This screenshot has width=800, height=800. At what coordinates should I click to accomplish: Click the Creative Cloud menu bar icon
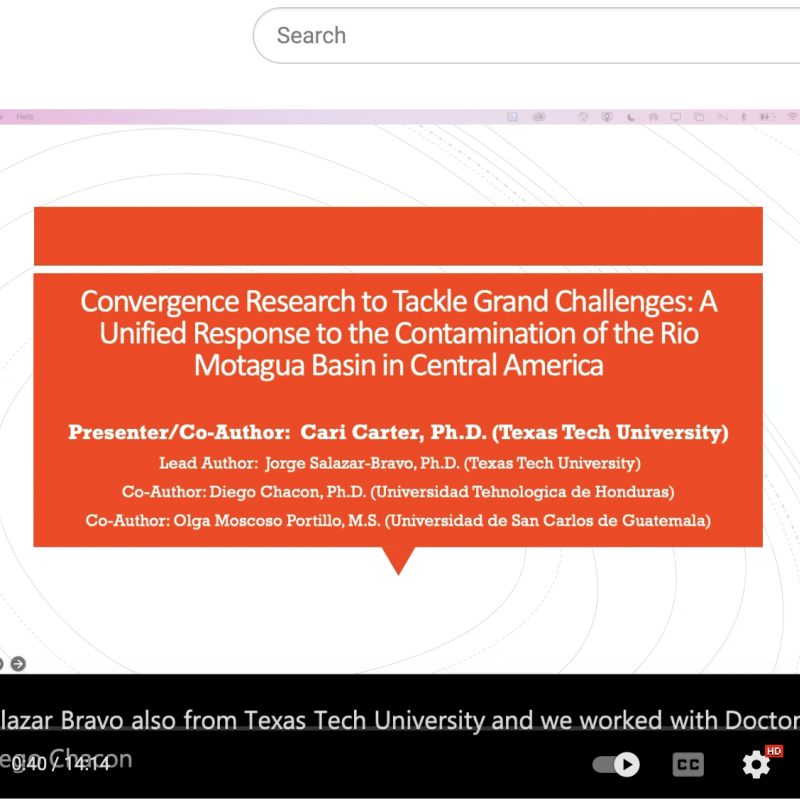(539, 117)
